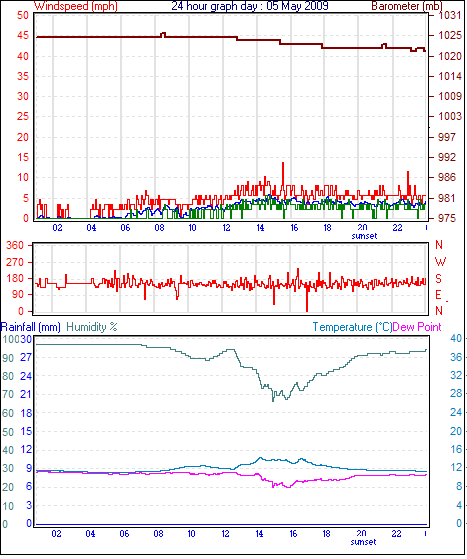Click the Rainfall (mm) legend label
This screenshot has width=467, height=559.
(x=31, y=327)
